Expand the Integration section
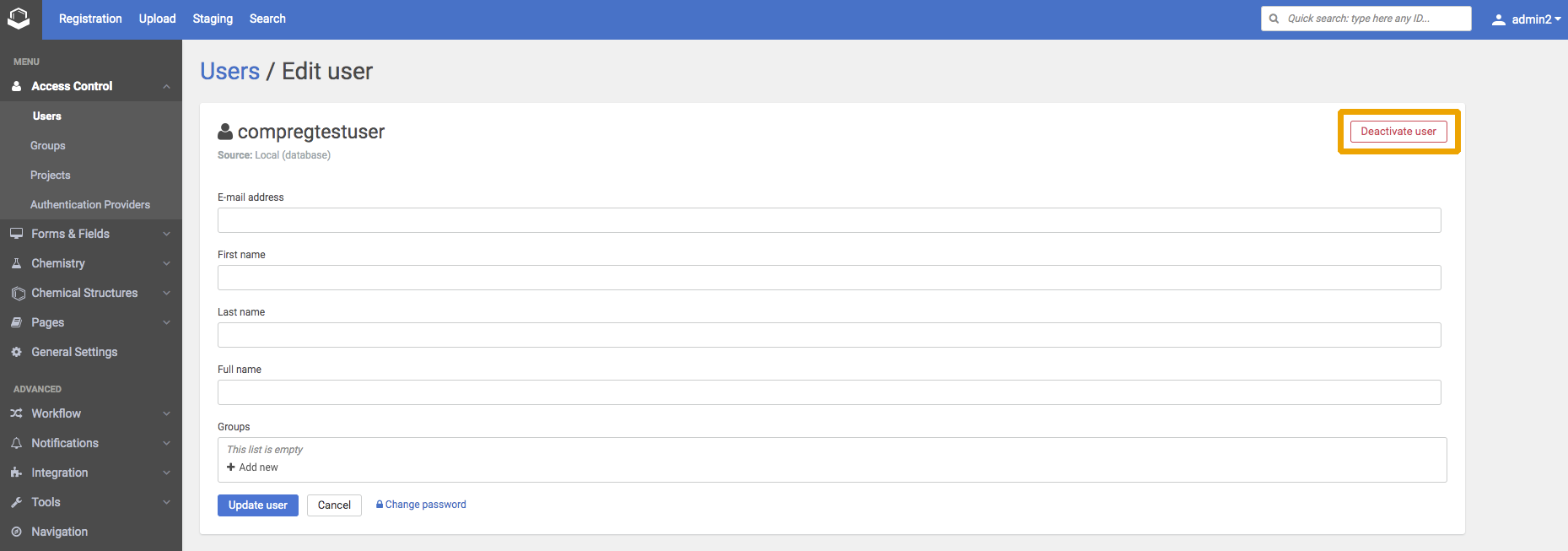Screen dimensions: 1568x551 (166, 472)
